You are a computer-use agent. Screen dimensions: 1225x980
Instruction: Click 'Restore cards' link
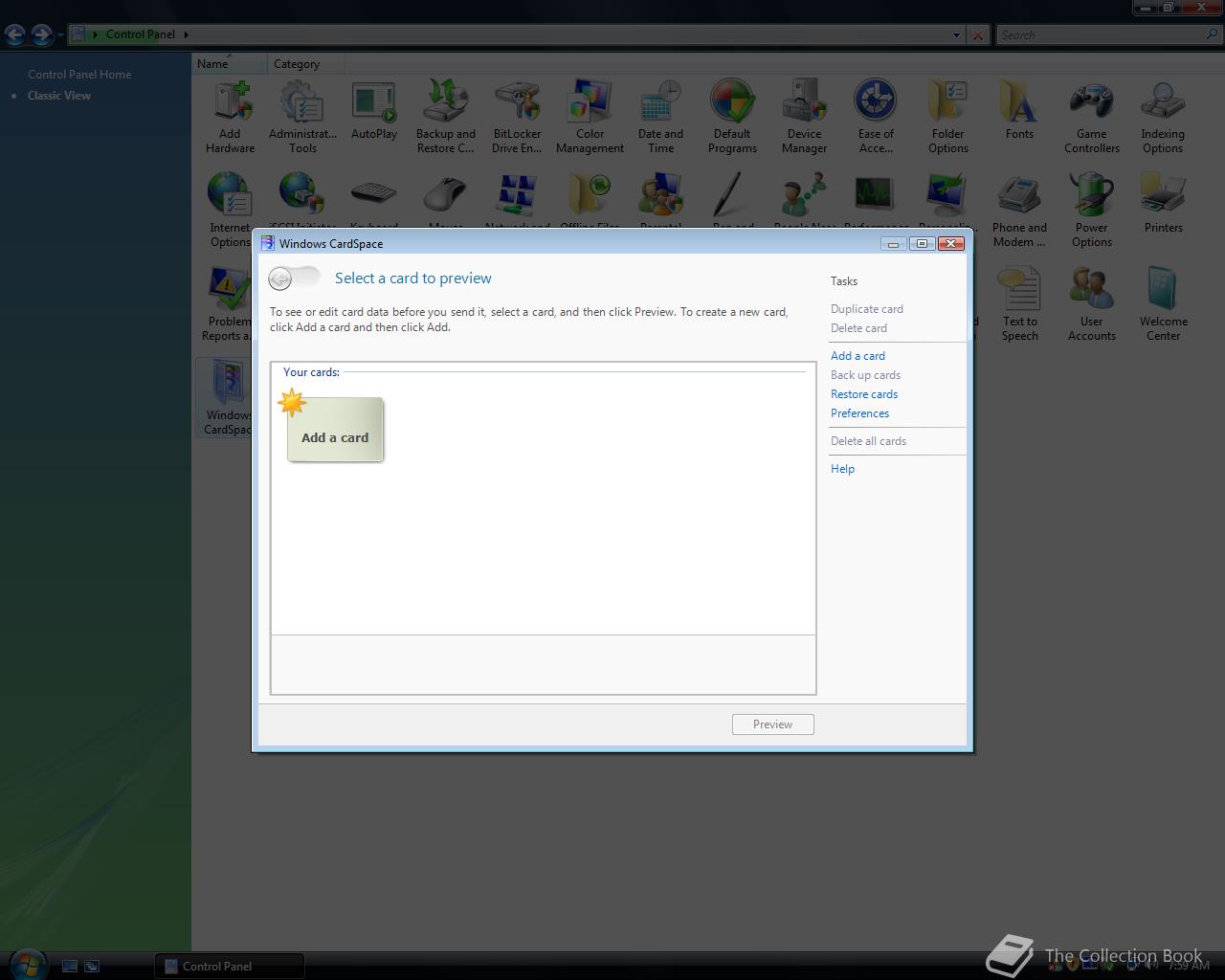864,394
